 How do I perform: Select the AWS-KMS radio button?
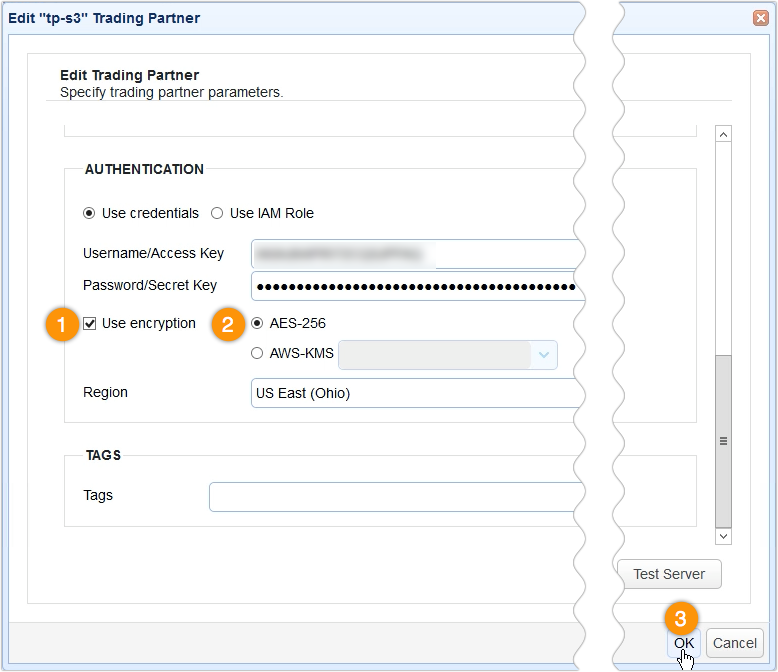(258, 353)
